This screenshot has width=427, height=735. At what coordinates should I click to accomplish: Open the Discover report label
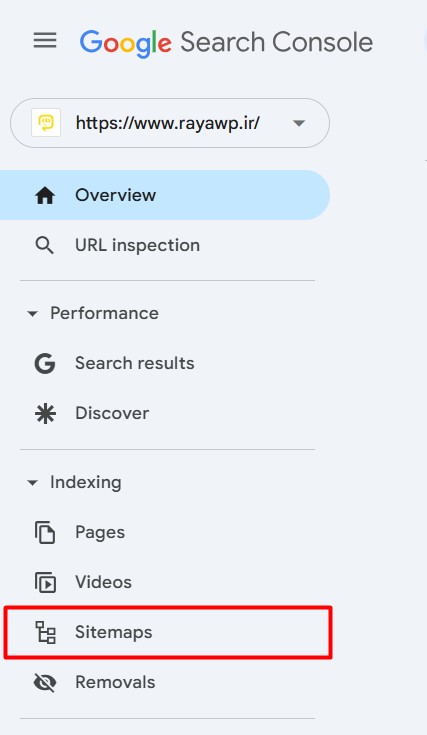point(112,413)
